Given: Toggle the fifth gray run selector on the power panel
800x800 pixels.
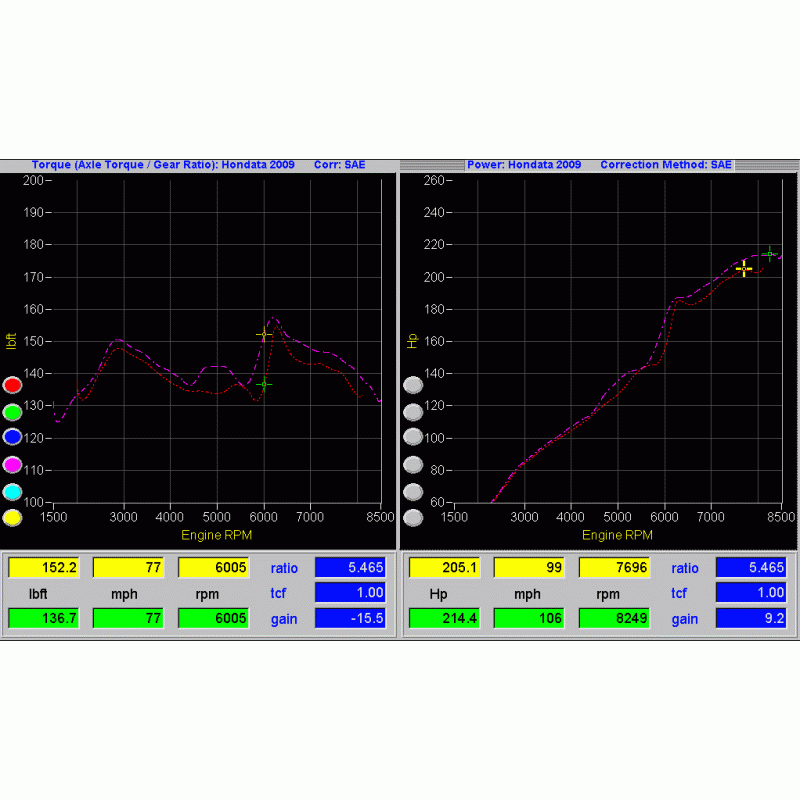Looking at the screenshot, I should pos(413,490).
